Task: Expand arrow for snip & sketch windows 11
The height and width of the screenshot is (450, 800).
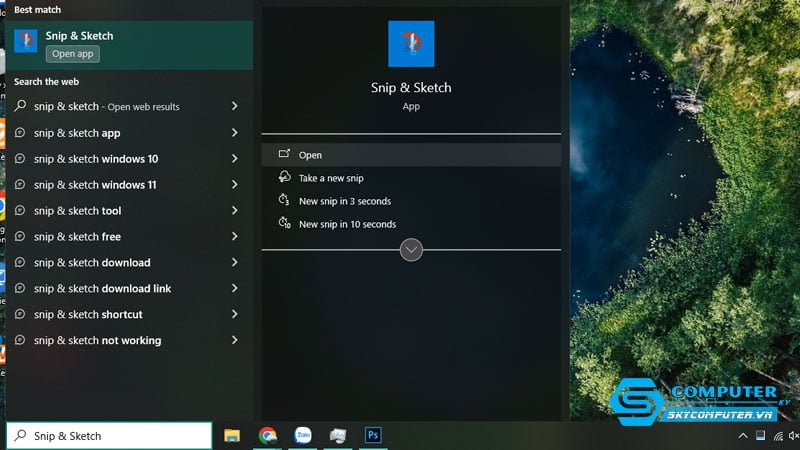Action: 235,185
